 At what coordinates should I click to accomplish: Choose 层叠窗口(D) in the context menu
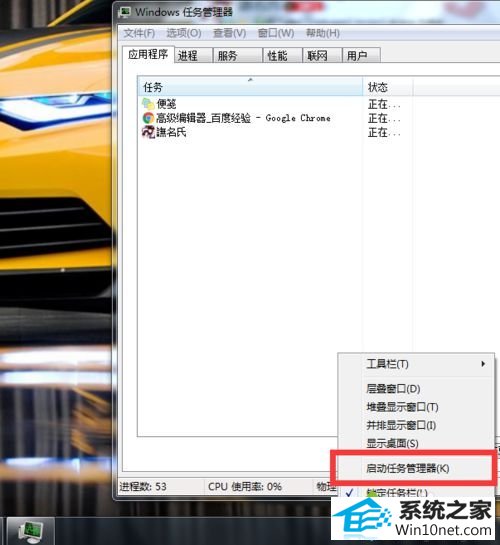click(x=416, y=389)
